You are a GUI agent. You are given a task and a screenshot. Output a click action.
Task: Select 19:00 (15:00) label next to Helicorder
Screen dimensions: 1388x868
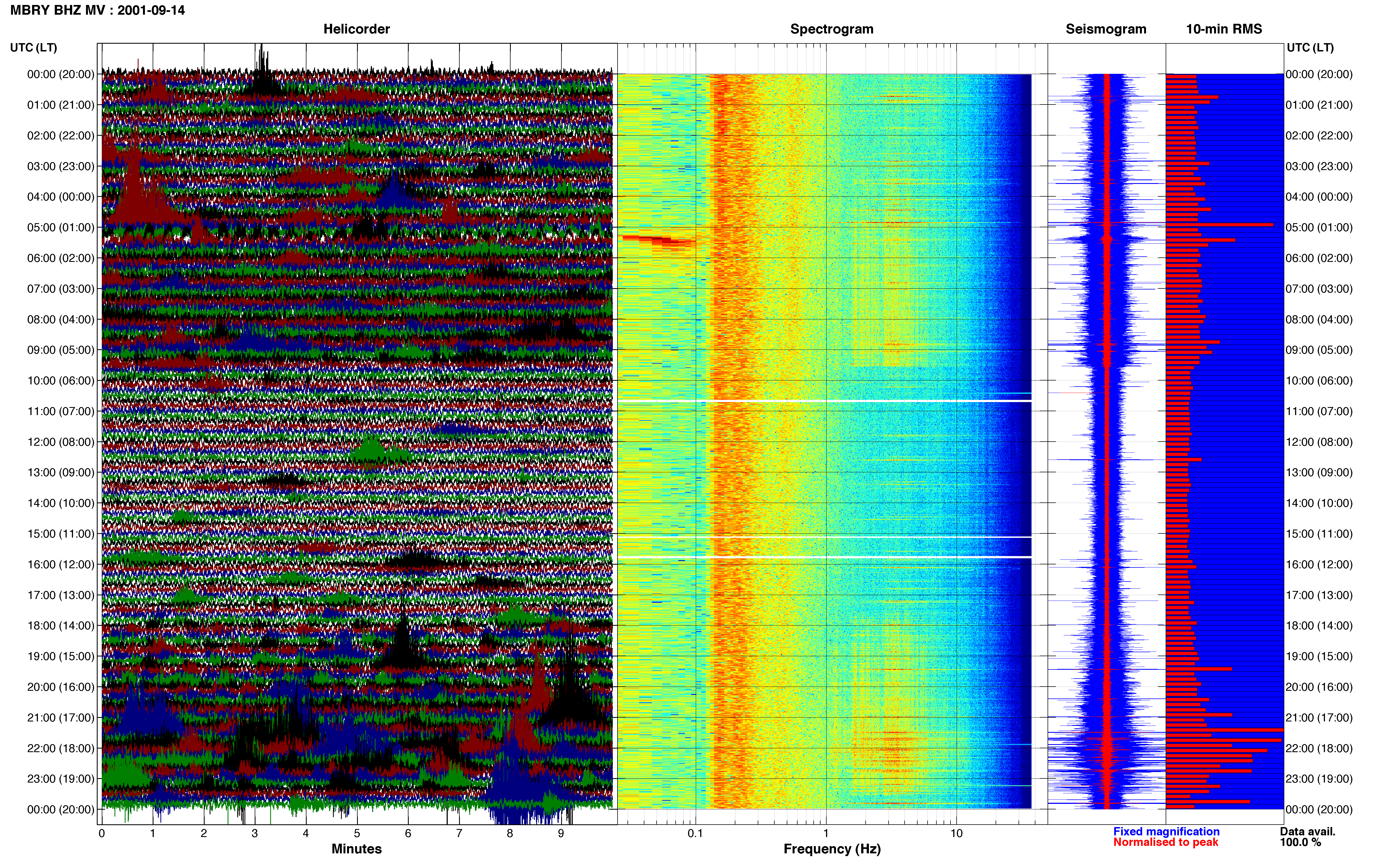click(61, 656)
